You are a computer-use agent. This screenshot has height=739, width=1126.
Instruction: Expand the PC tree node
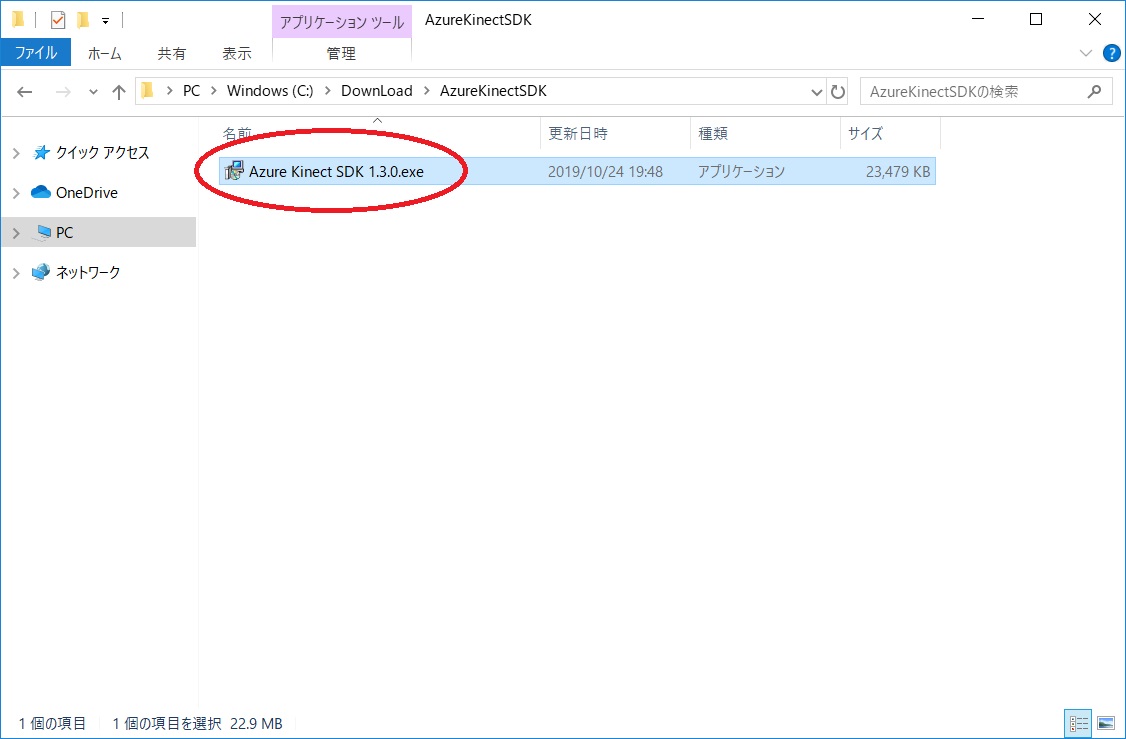coord(16,233)
